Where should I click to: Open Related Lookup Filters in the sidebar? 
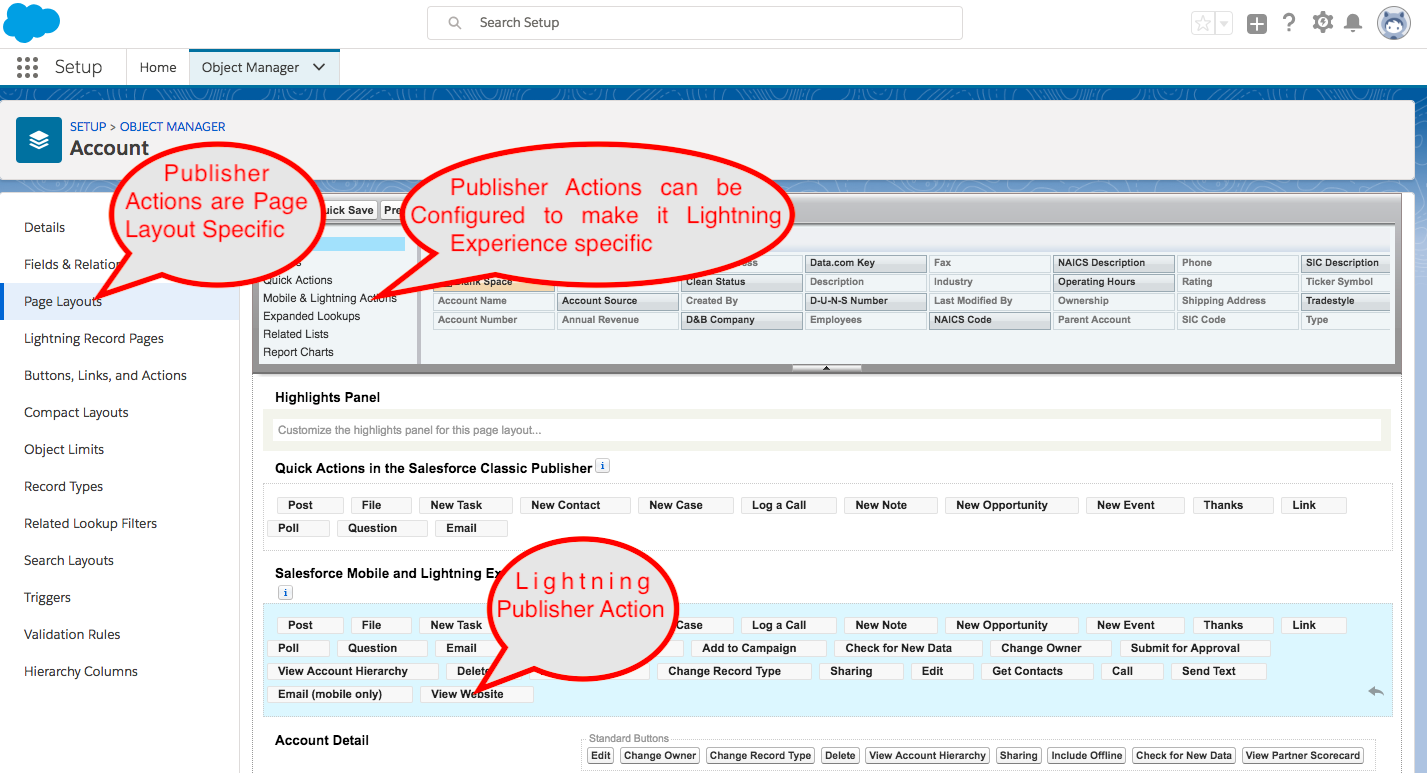pos(90,523)
